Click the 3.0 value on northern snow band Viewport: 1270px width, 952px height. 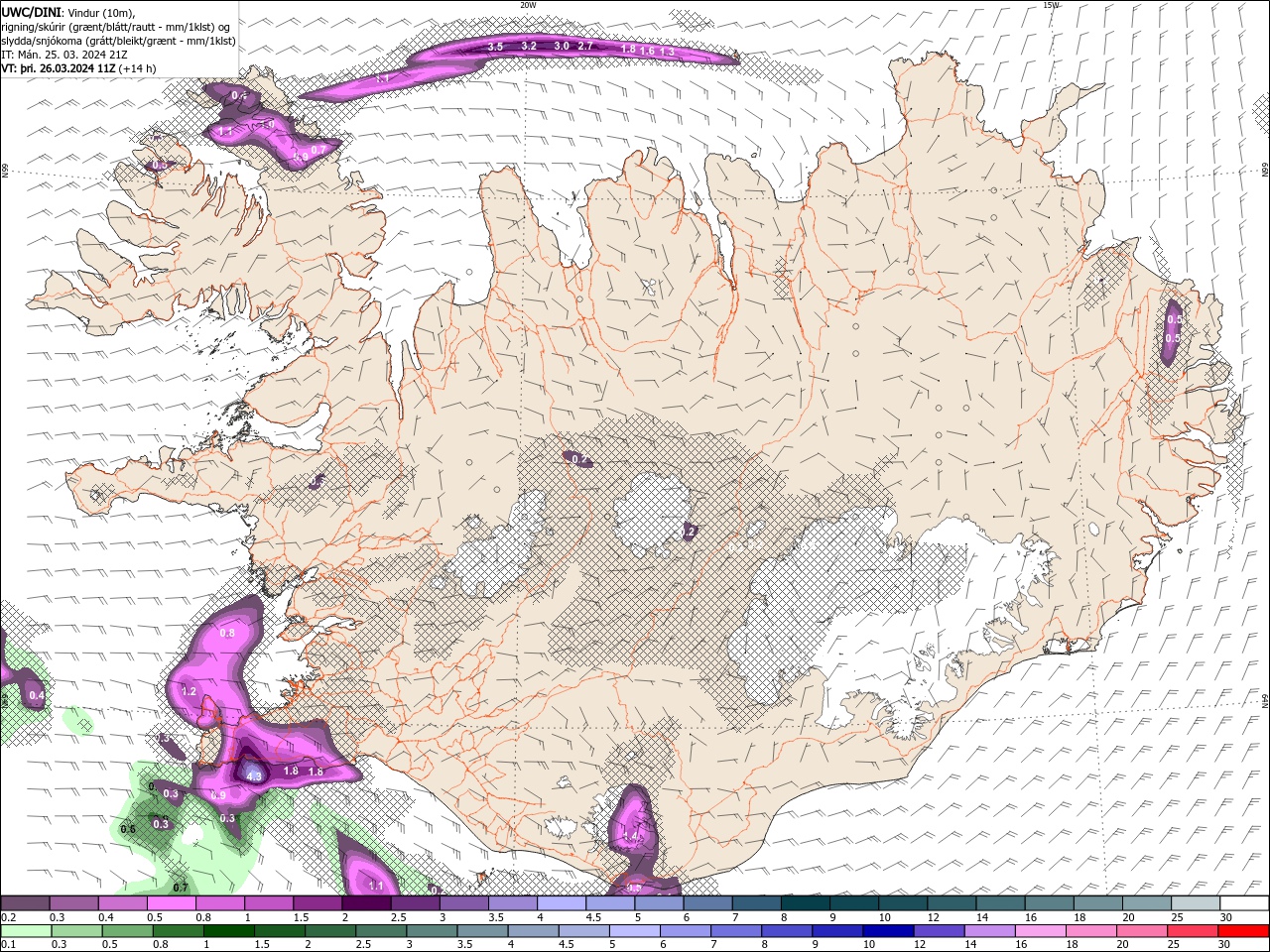561,46
